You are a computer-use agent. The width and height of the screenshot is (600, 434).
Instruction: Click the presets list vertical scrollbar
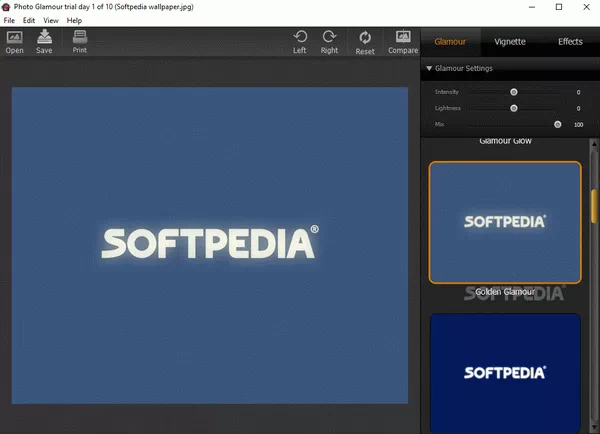[x=594, y=205]
